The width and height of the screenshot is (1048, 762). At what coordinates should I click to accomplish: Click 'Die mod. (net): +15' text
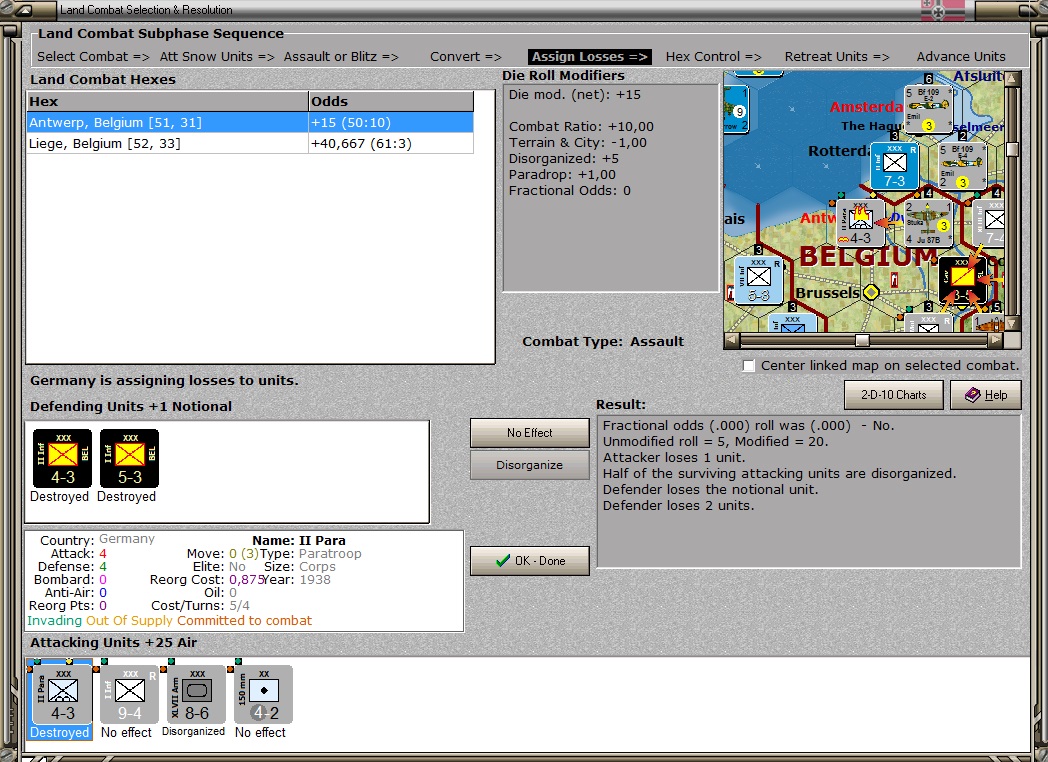pos(575,95)
